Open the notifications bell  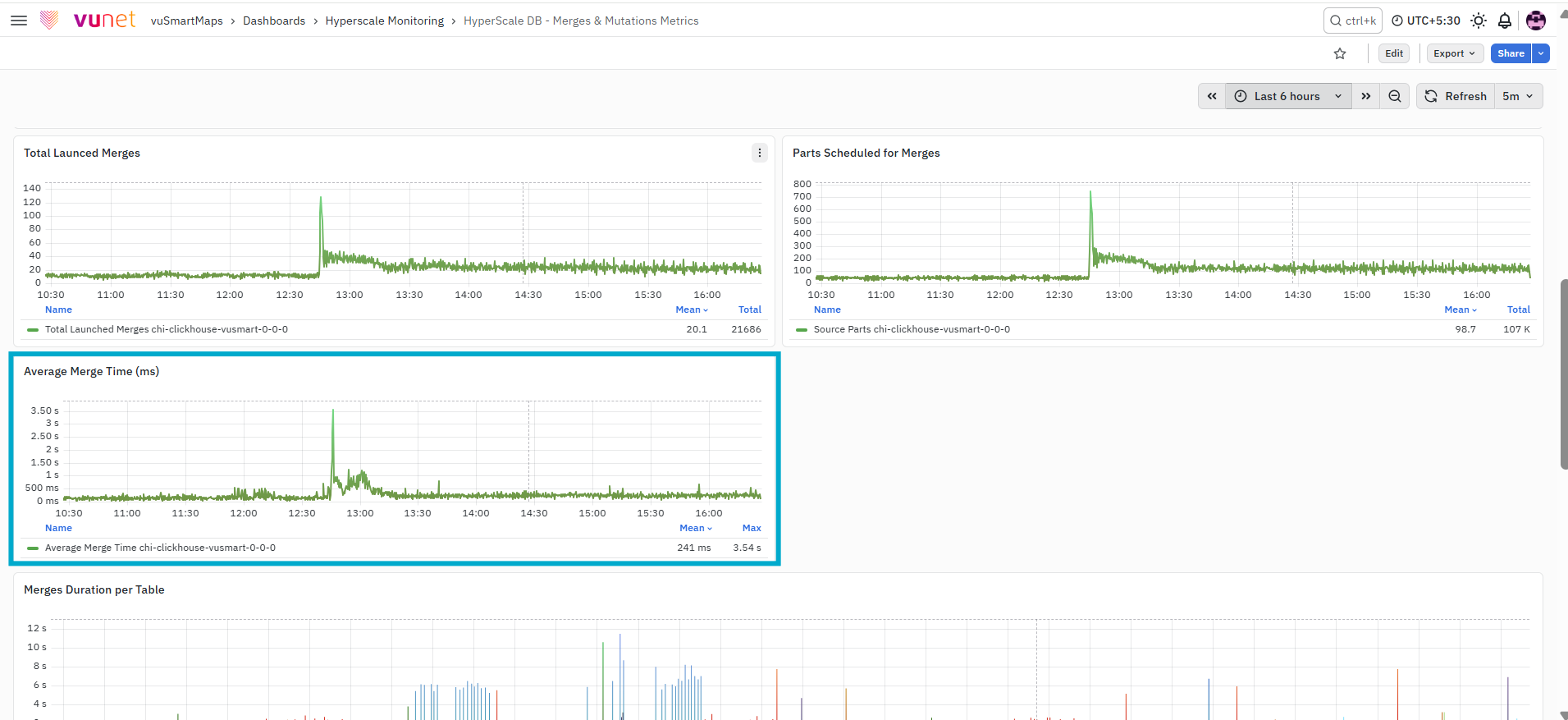point(1505,21)
